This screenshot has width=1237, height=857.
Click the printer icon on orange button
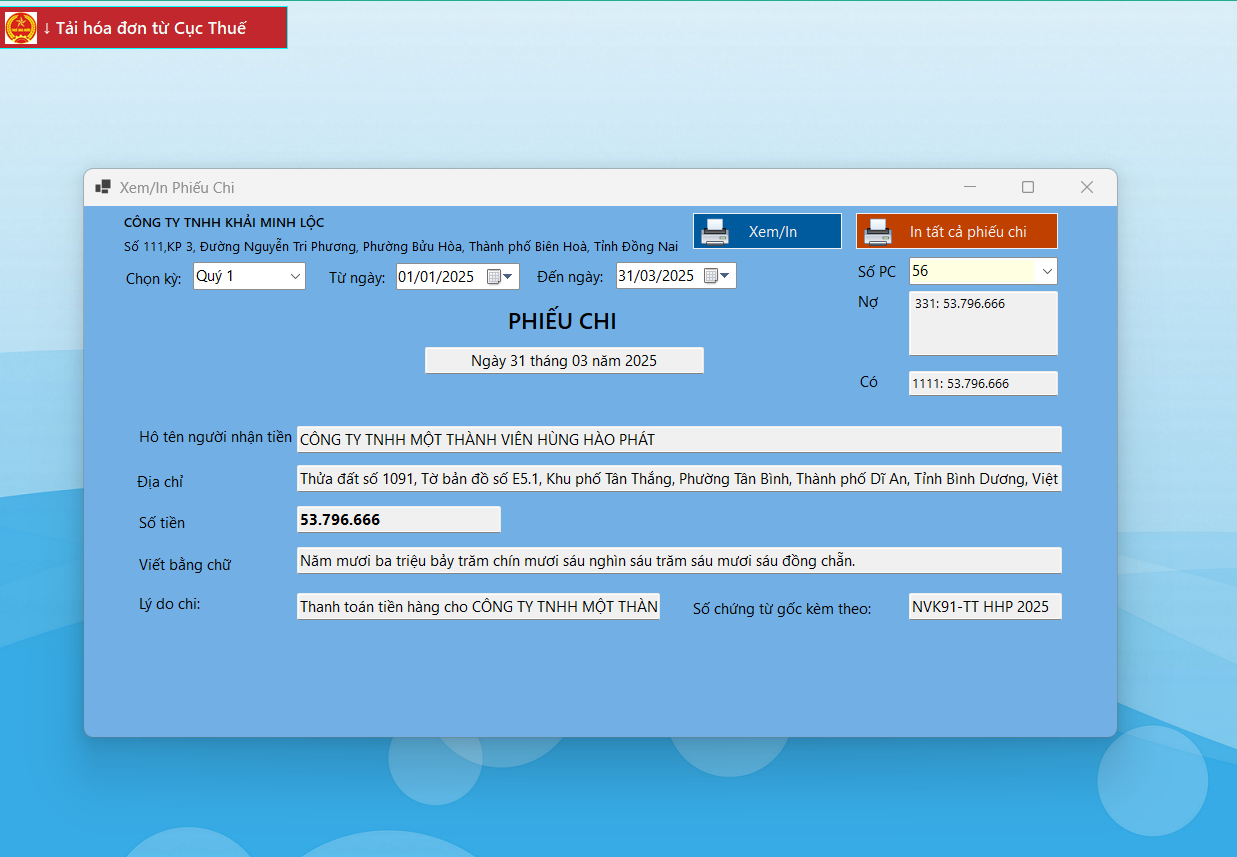[x=878, y=232]
